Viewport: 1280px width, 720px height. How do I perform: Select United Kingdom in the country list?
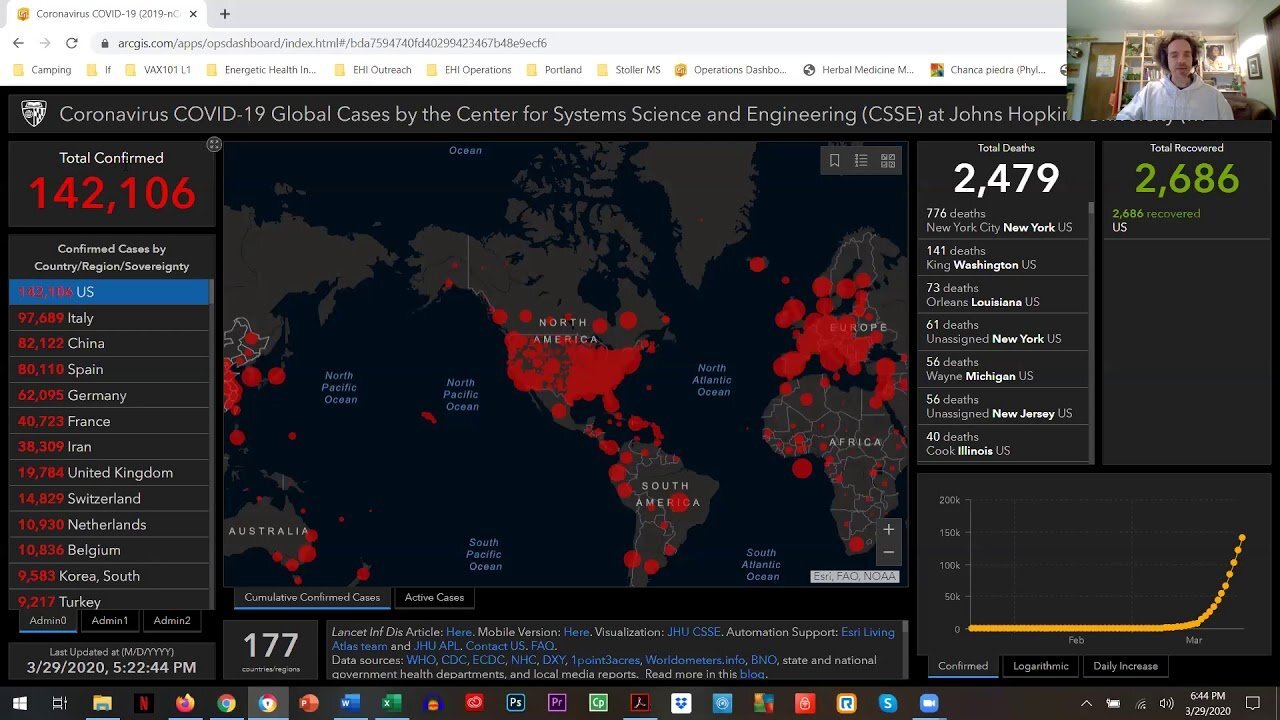[x=110, y=472]
